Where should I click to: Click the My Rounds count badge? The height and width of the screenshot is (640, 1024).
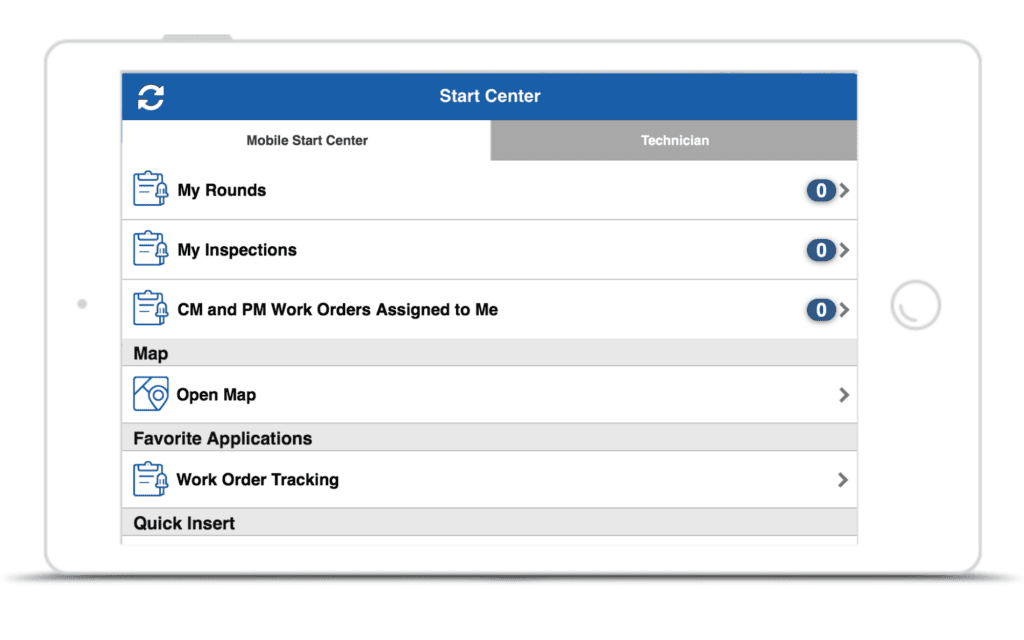[x=821, y=190]
